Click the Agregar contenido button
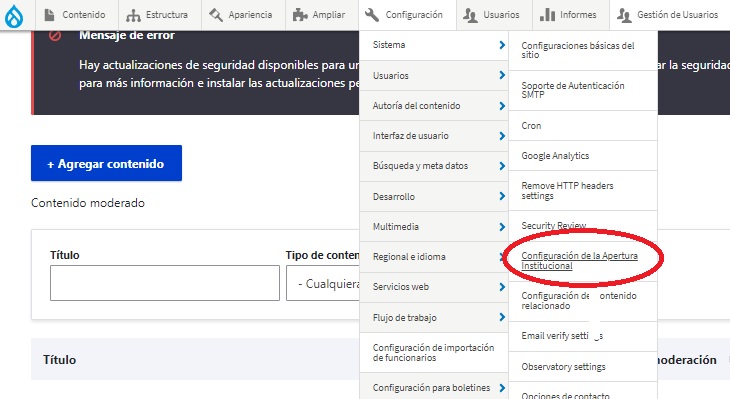The image size is (730, 399). click(x=106, y=163)
